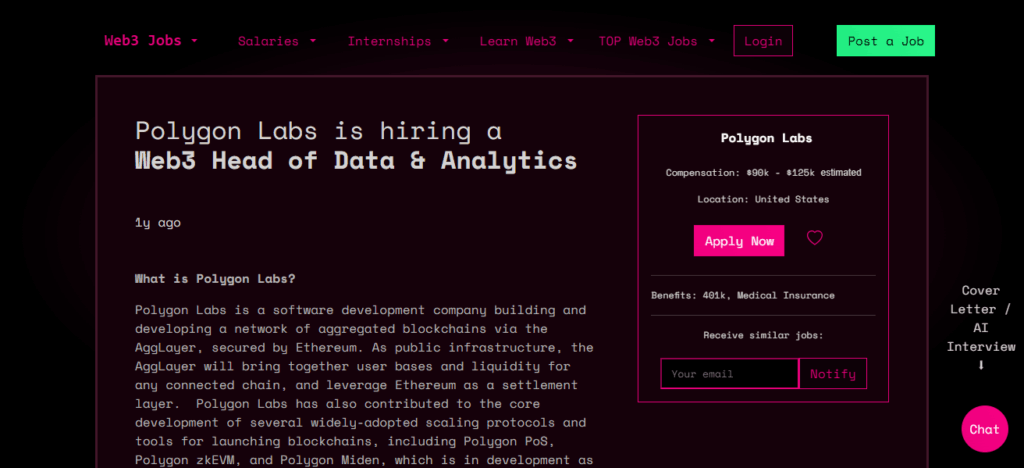1024x468 pixels.
Task: Click the What is Polygon Labs? heading
Action: click(215, 278)
